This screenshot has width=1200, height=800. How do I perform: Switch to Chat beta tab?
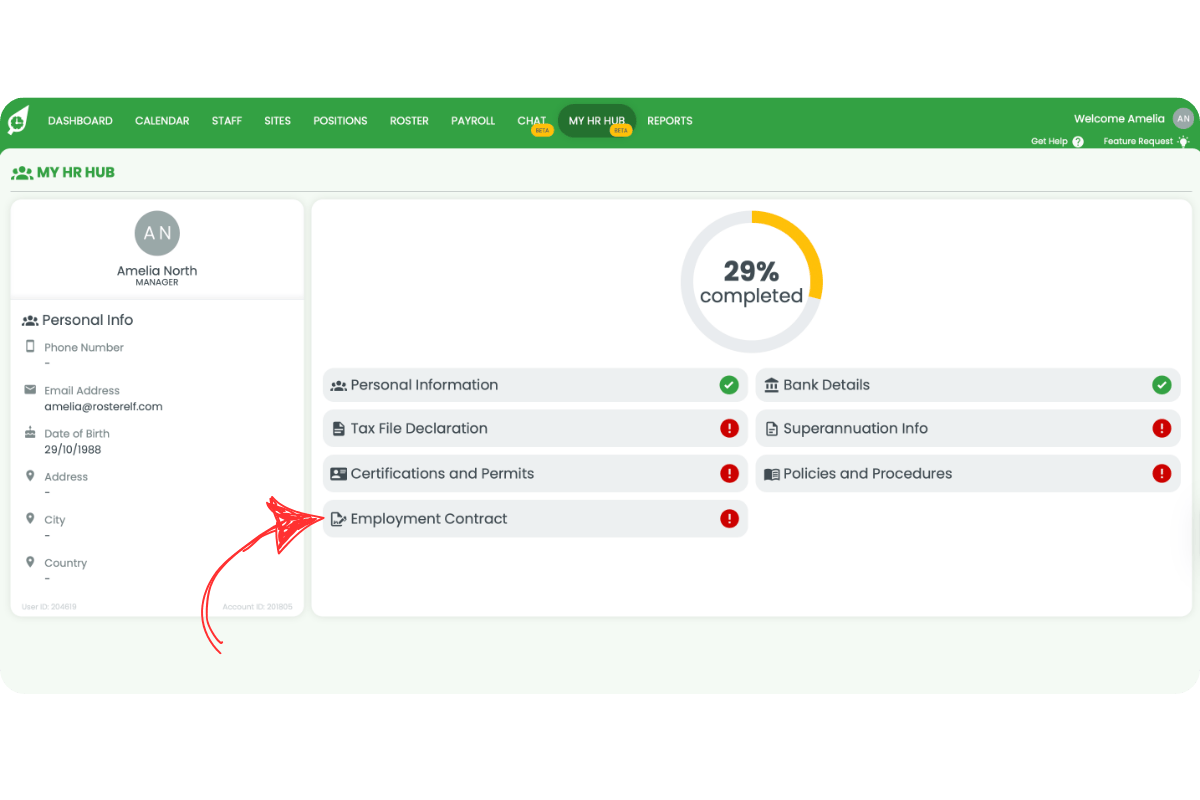pos(532,121)
